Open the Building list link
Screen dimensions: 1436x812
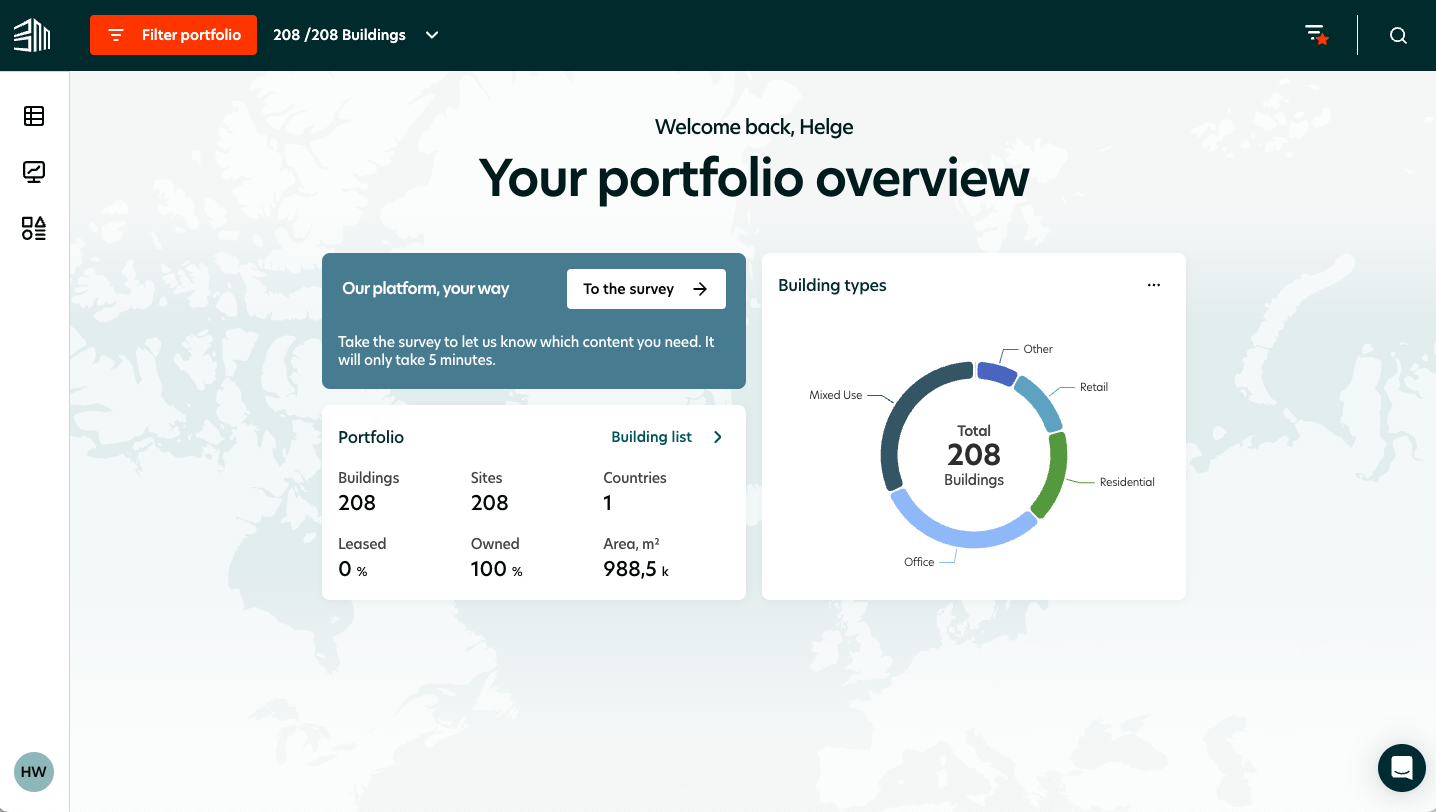(x=652, y=437)
